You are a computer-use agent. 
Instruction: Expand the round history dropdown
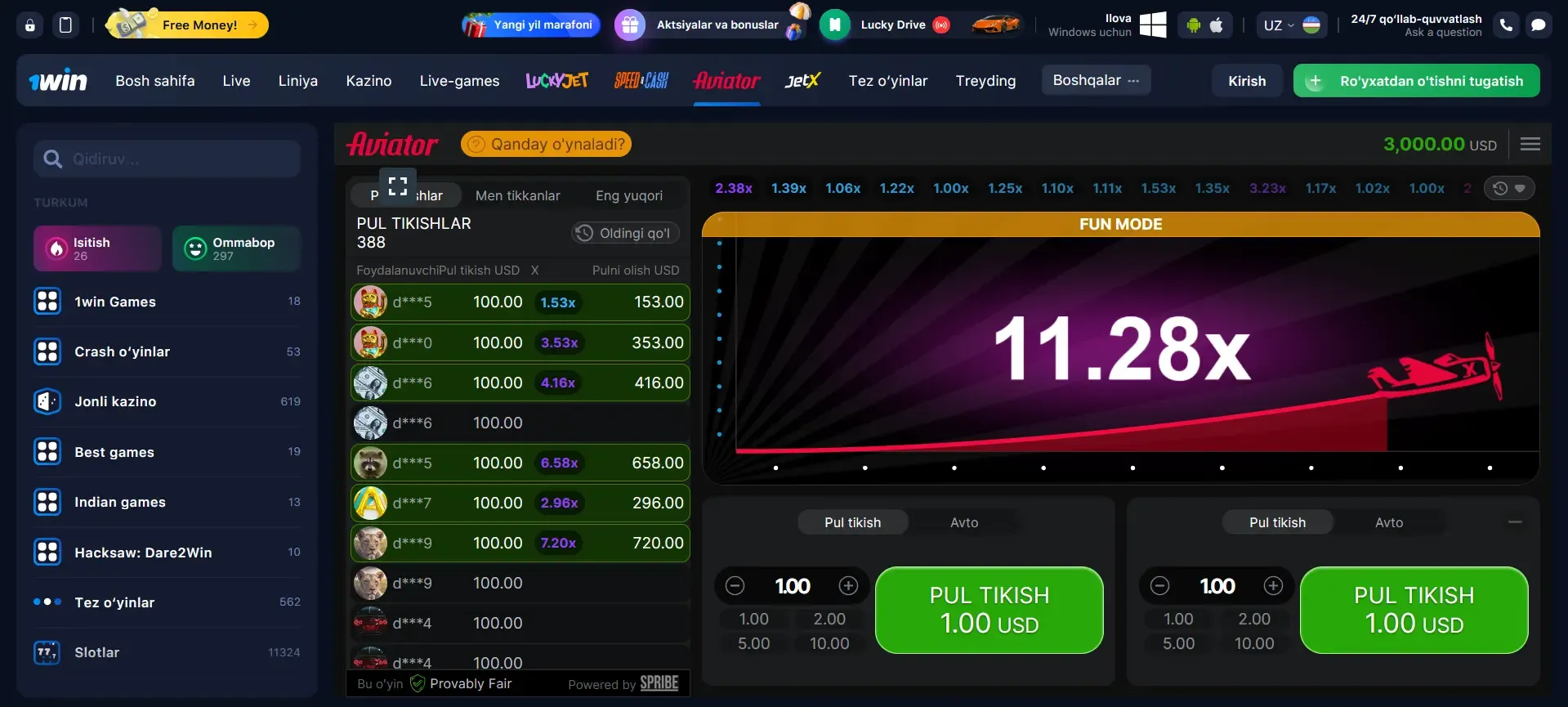click(1508, 188)
